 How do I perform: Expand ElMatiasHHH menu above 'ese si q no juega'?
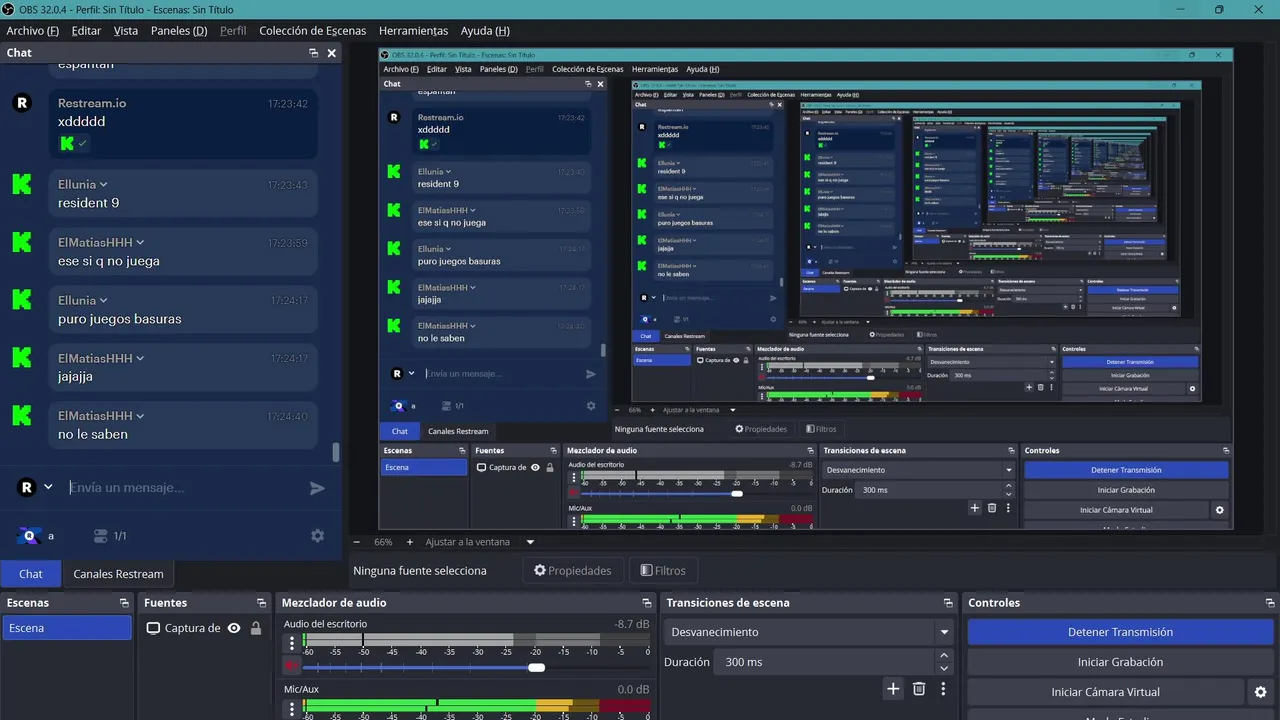point(140,243)
